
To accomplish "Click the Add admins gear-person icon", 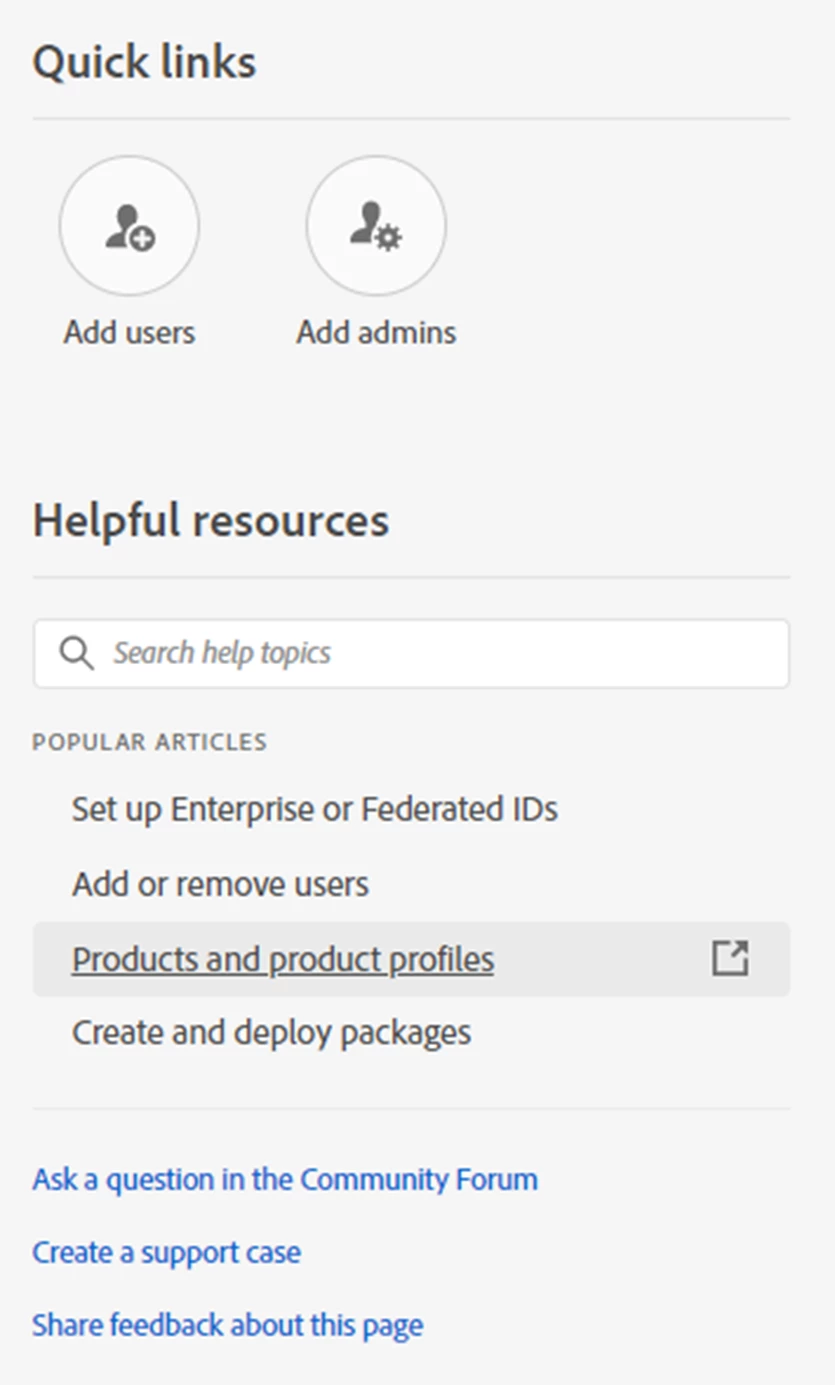I will (376, 226).
